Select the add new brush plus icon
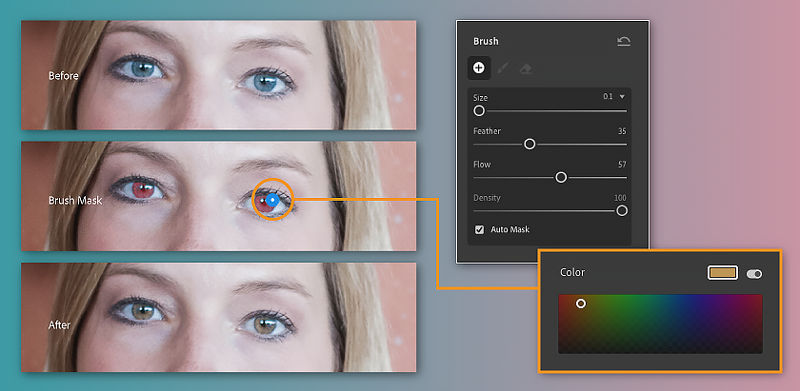The width and height of the screenshot is (800, 391). [479, 68]
